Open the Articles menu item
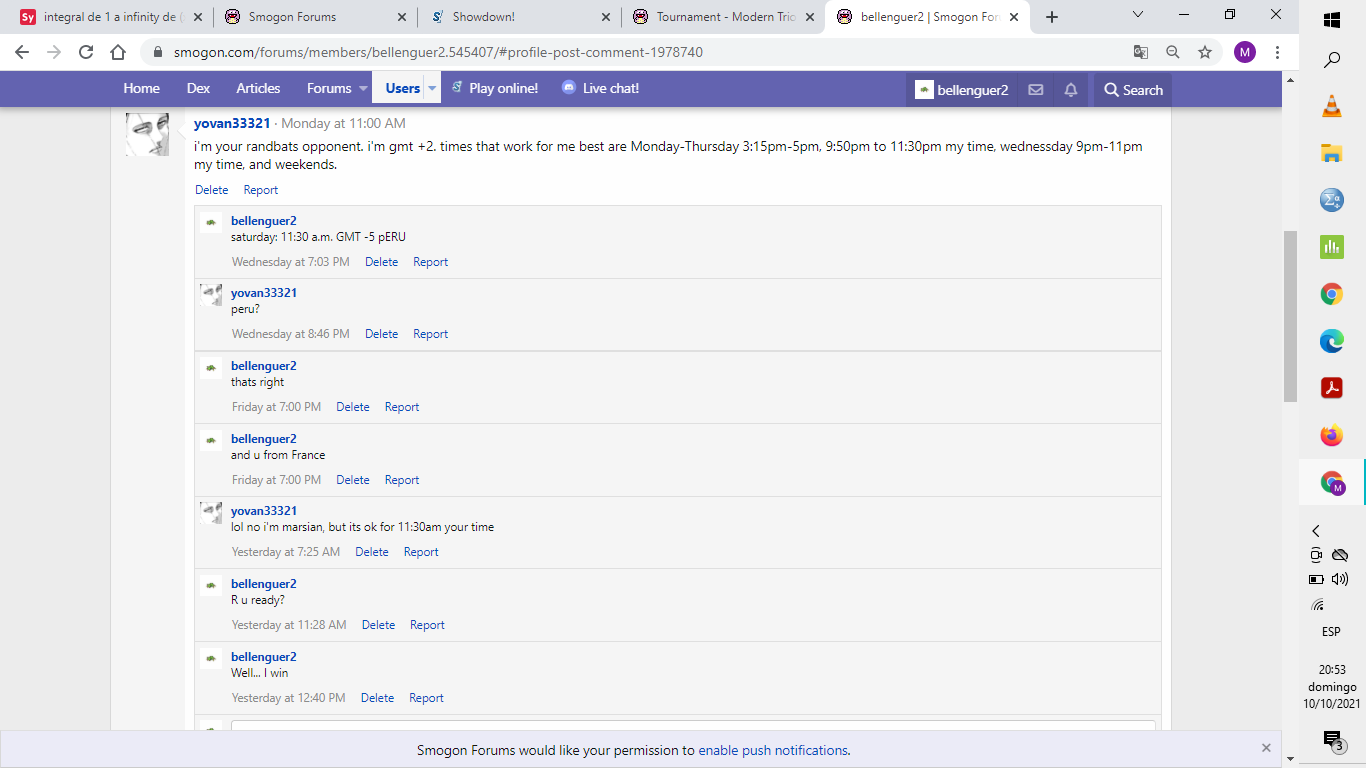 tap(258, 89)
